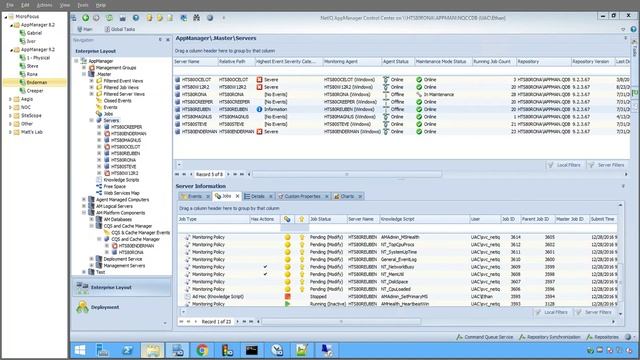The image size is (640, 360).
Task: Click the save disk icon in toolbar
Action: point(122,18)
